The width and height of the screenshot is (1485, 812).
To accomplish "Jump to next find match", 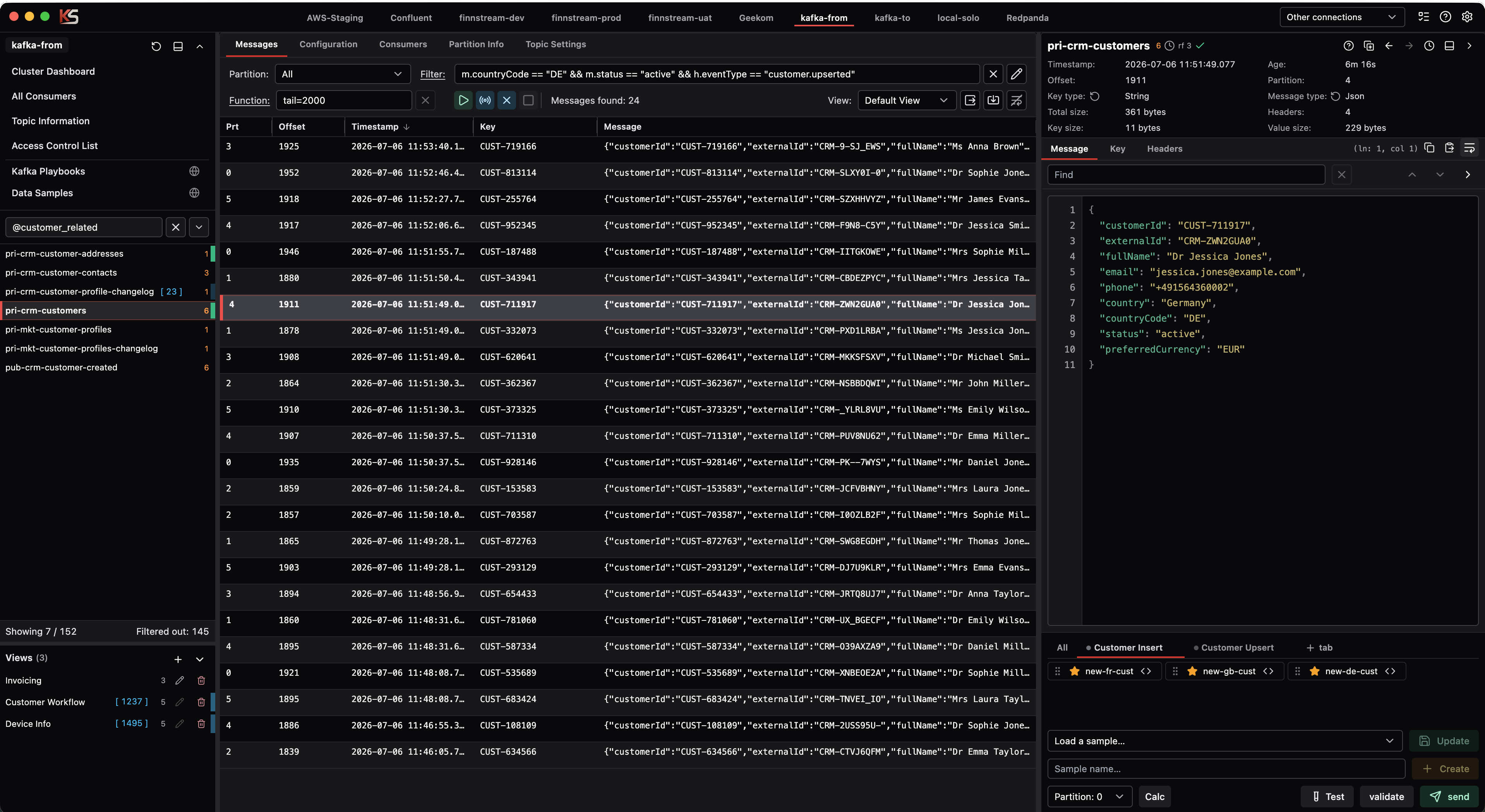I will pyautogui.click(x=1439, y=175).
